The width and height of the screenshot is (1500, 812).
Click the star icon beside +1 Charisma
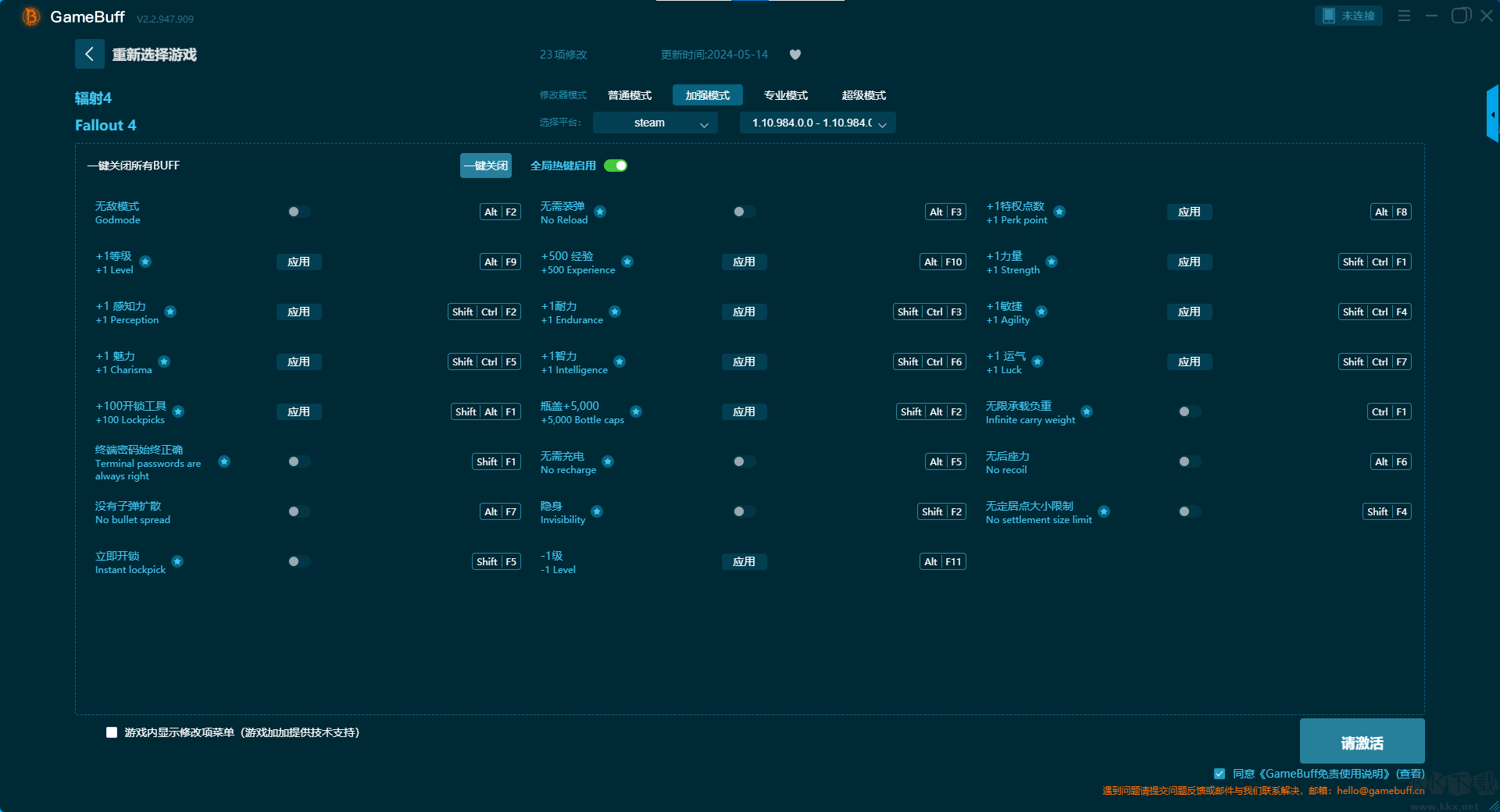coord(164,361)
